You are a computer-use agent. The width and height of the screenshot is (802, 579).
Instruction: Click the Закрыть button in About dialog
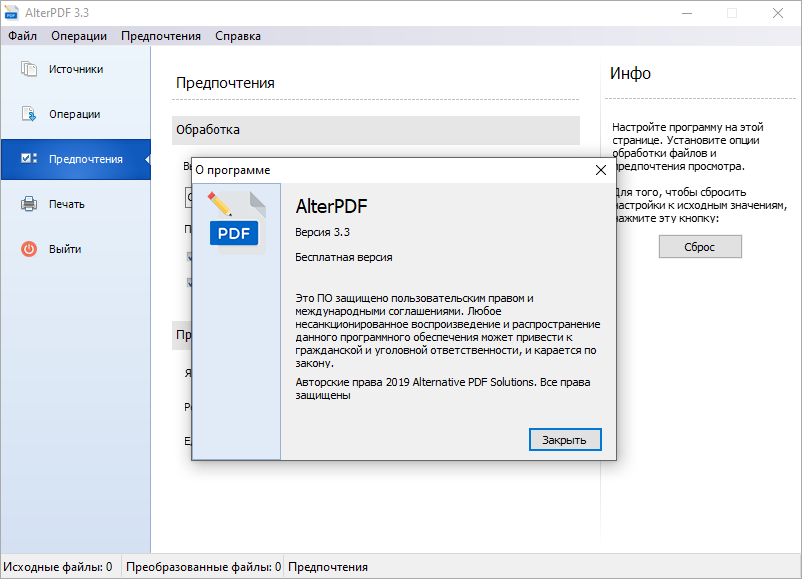(565, 440)
